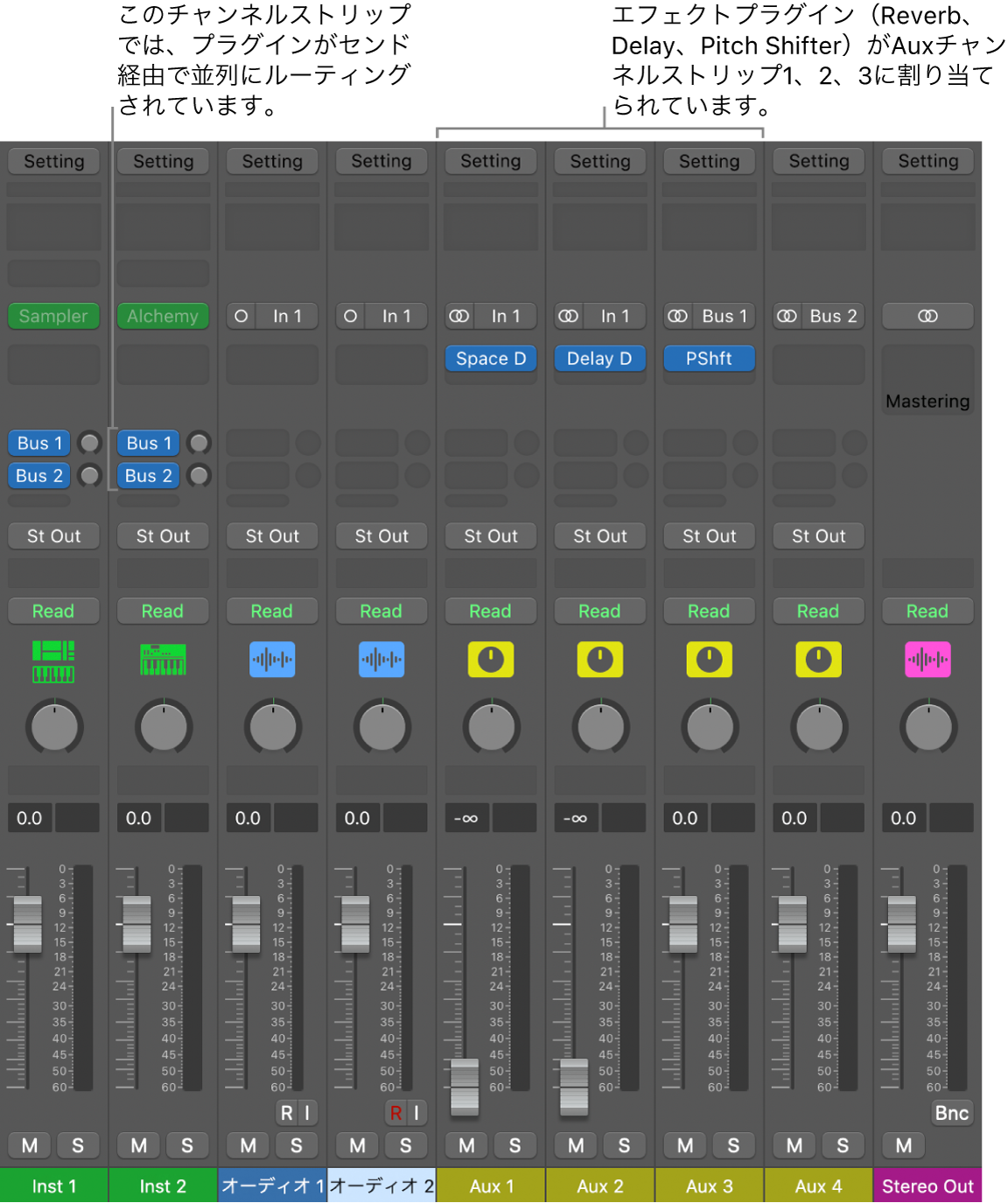Click Inst 1's green keyboard instrument icon
This screenshot has width=1008, height=1203.
pos(53,660)
